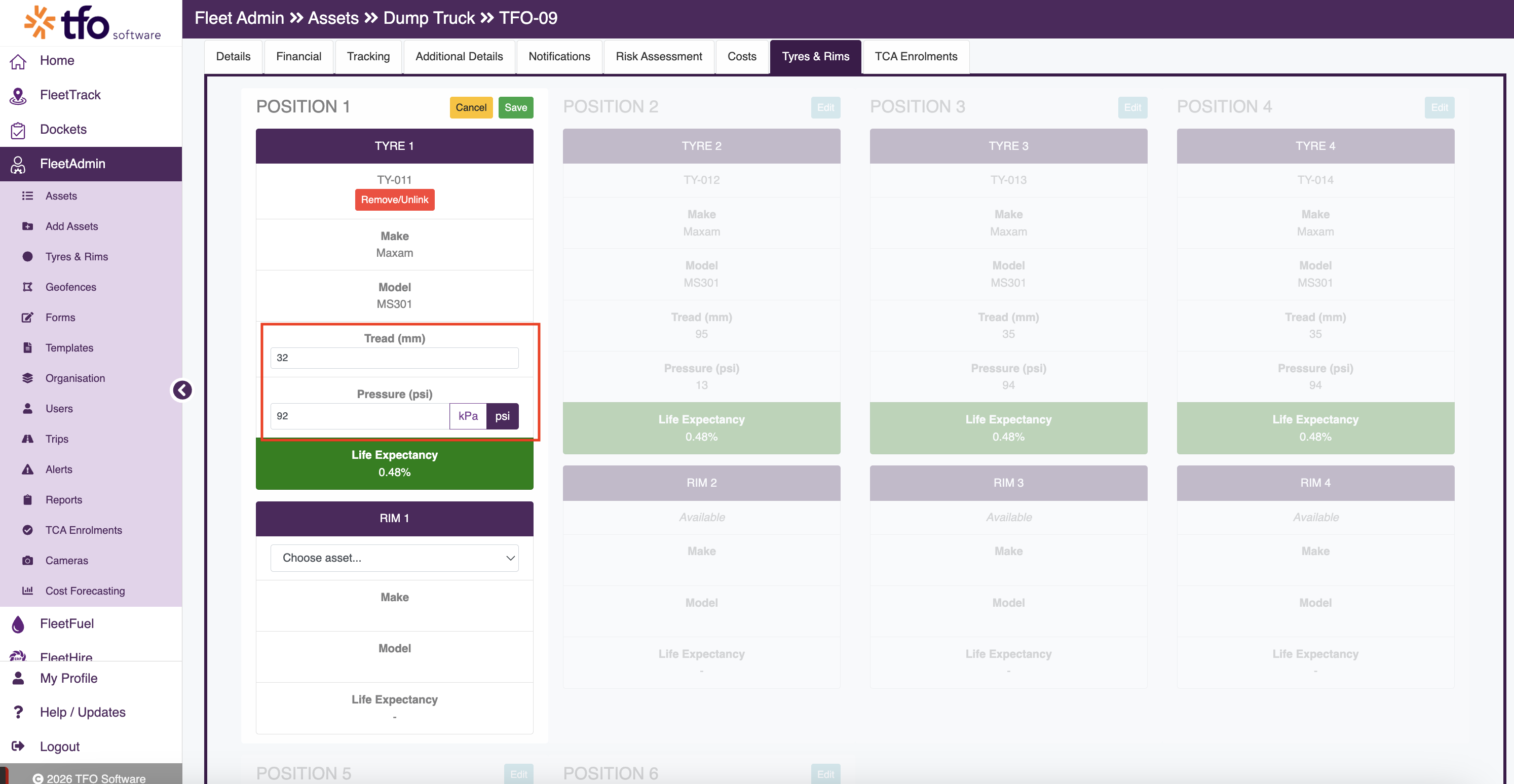Switch pressure unit to kPa

(x=468, y=416)
